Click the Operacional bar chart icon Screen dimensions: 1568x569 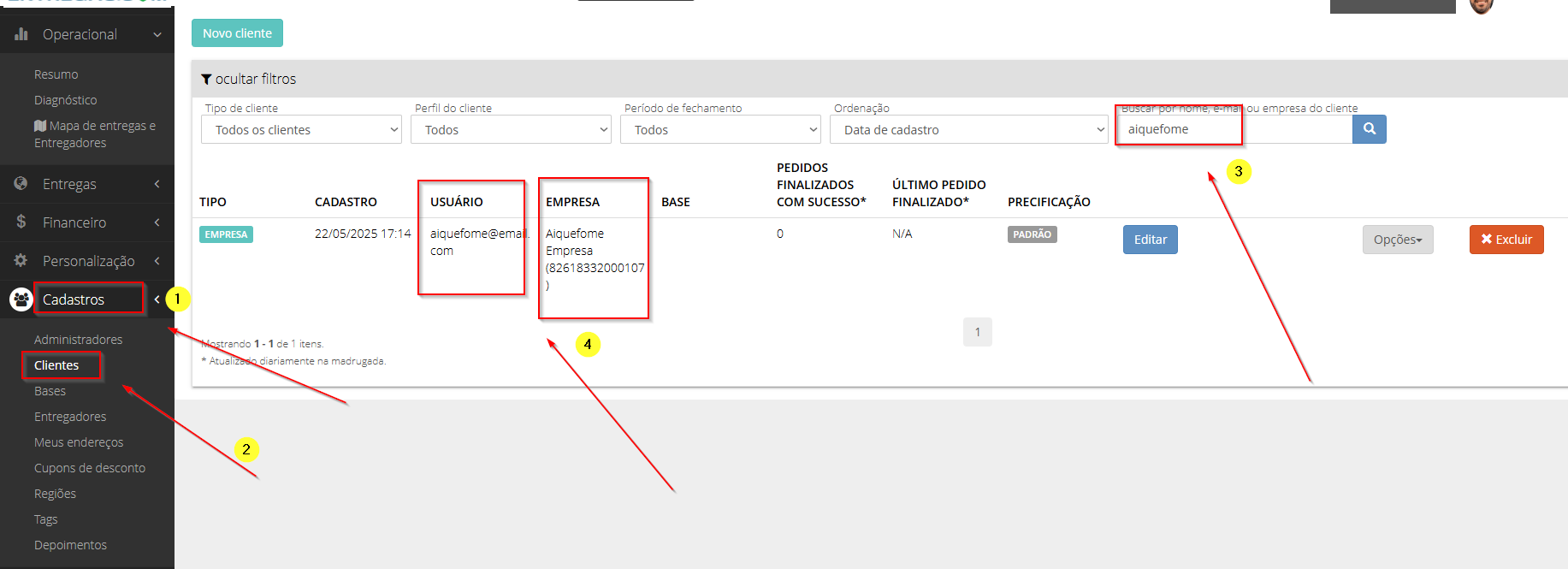pyautogui.click(x=21, y=34)
